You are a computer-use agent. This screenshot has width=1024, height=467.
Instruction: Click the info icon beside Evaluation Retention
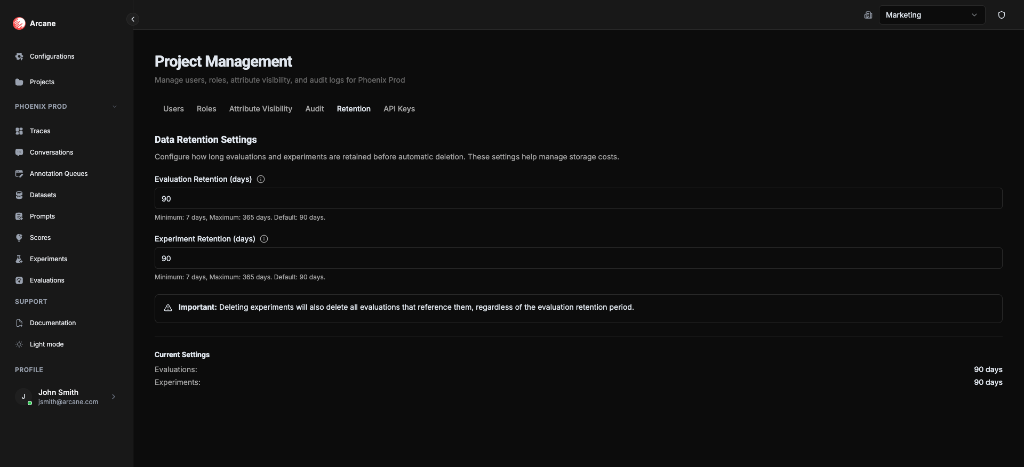(x=261, y=179)
